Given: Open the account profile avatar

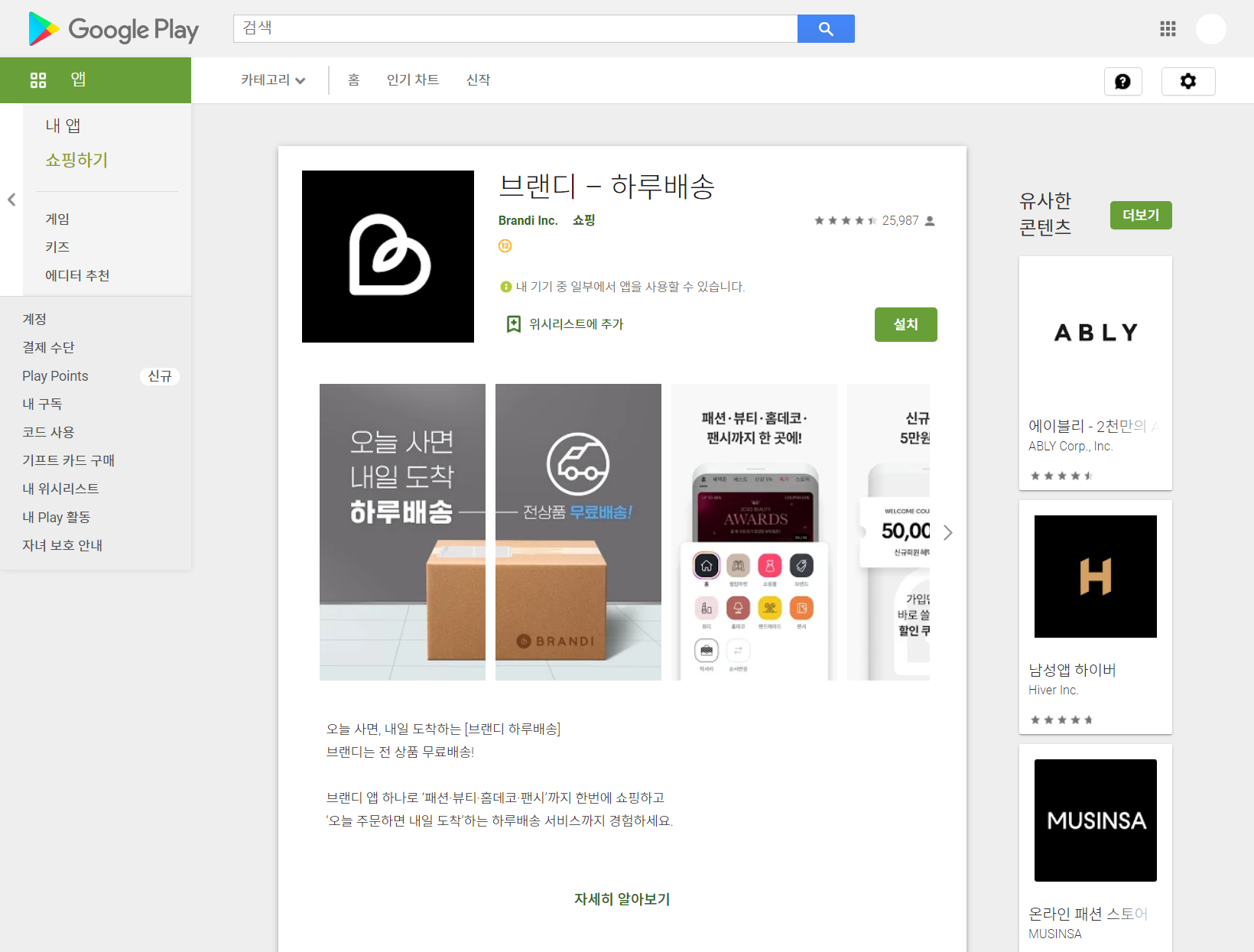Looking at the screenshot, I should pos(1211,29).
